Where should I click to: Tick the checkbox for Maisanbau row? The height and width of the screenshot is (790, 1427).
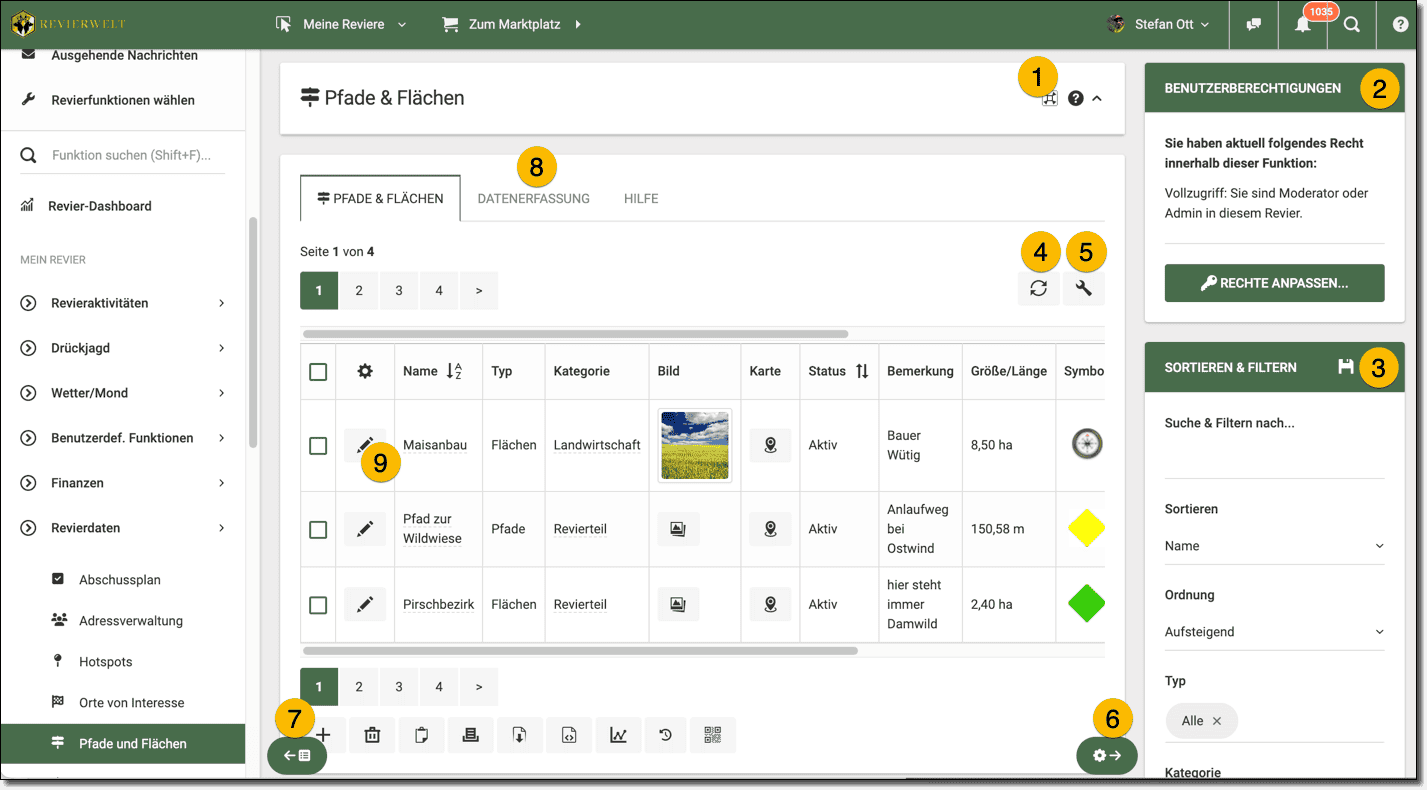pyautogui.click(x=318, y=446)
